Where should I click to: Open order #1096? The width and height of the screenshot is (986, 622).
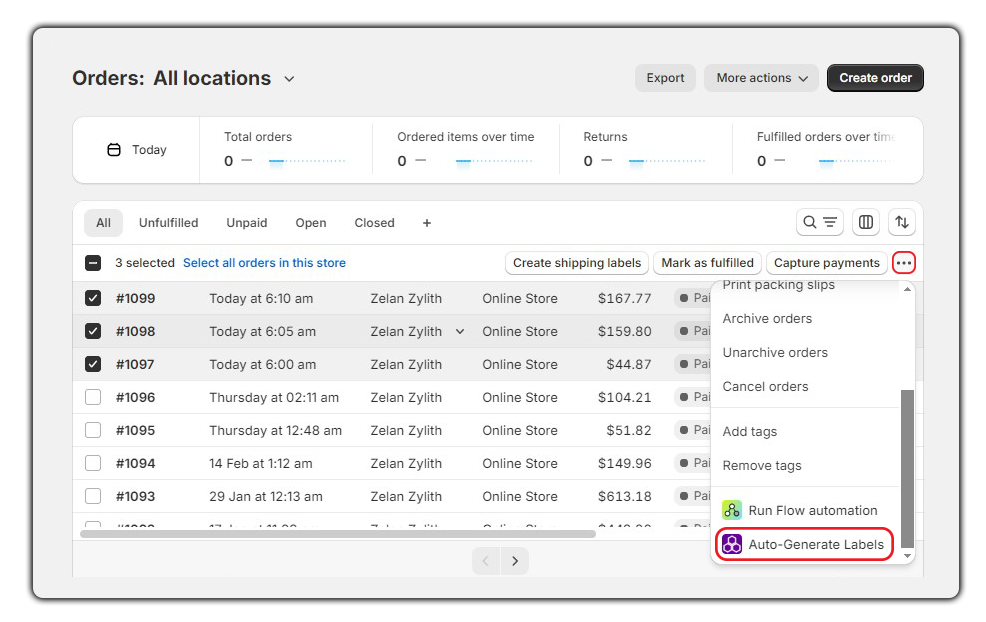point(136,397)
